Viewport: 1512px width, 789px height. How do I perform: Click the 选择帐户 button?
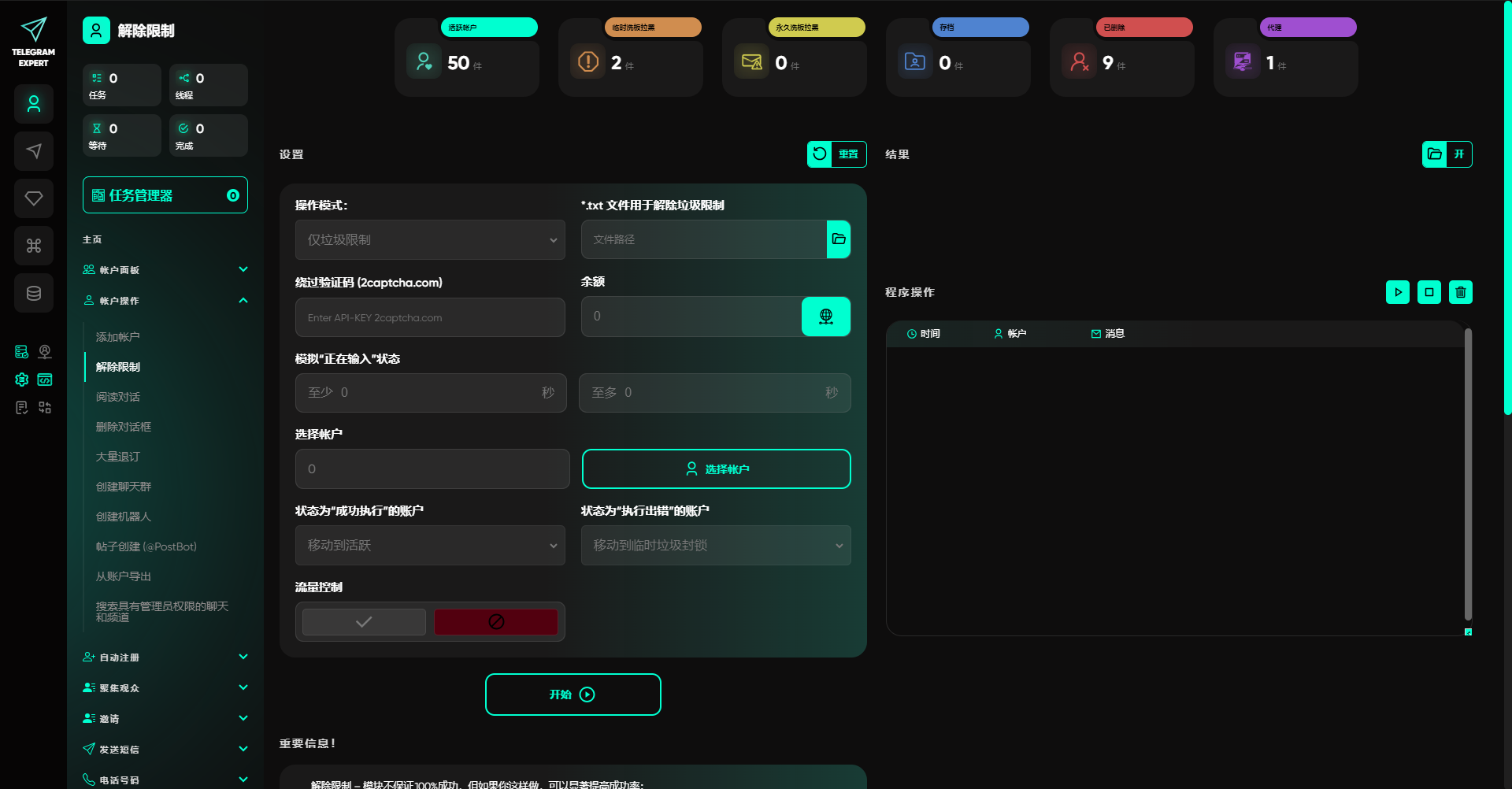click(x=716, y=469)
